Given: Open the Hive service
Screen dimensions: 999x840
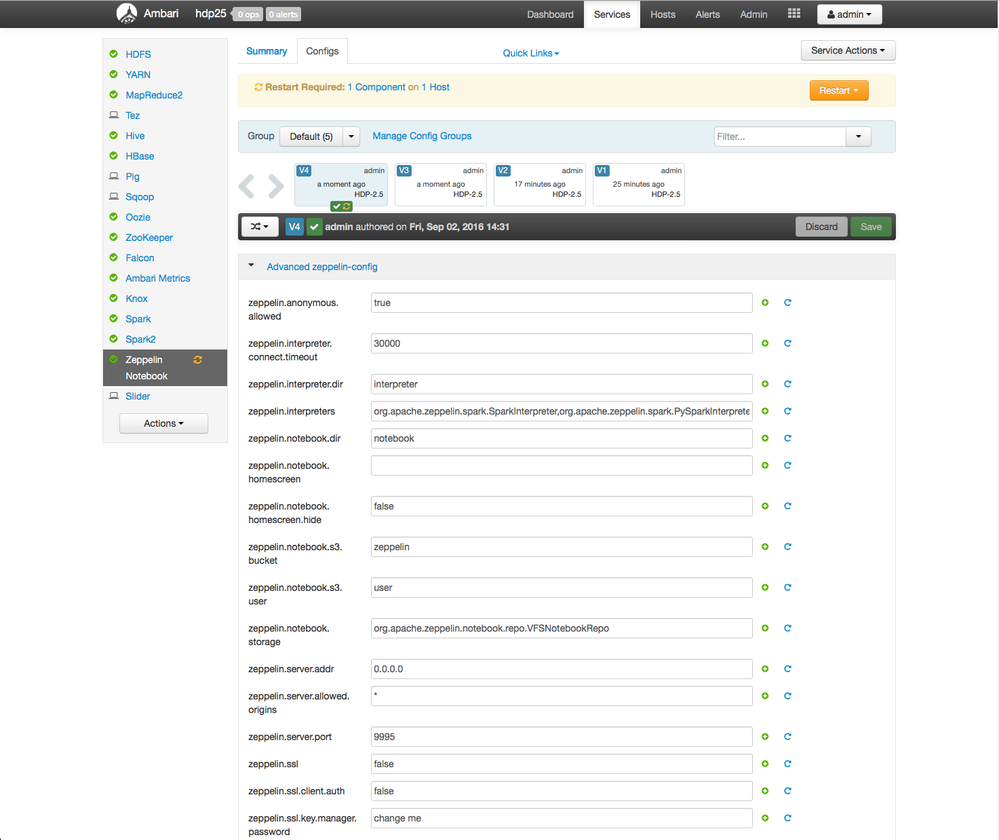Looking at the screenshot, I should point(135,136).
